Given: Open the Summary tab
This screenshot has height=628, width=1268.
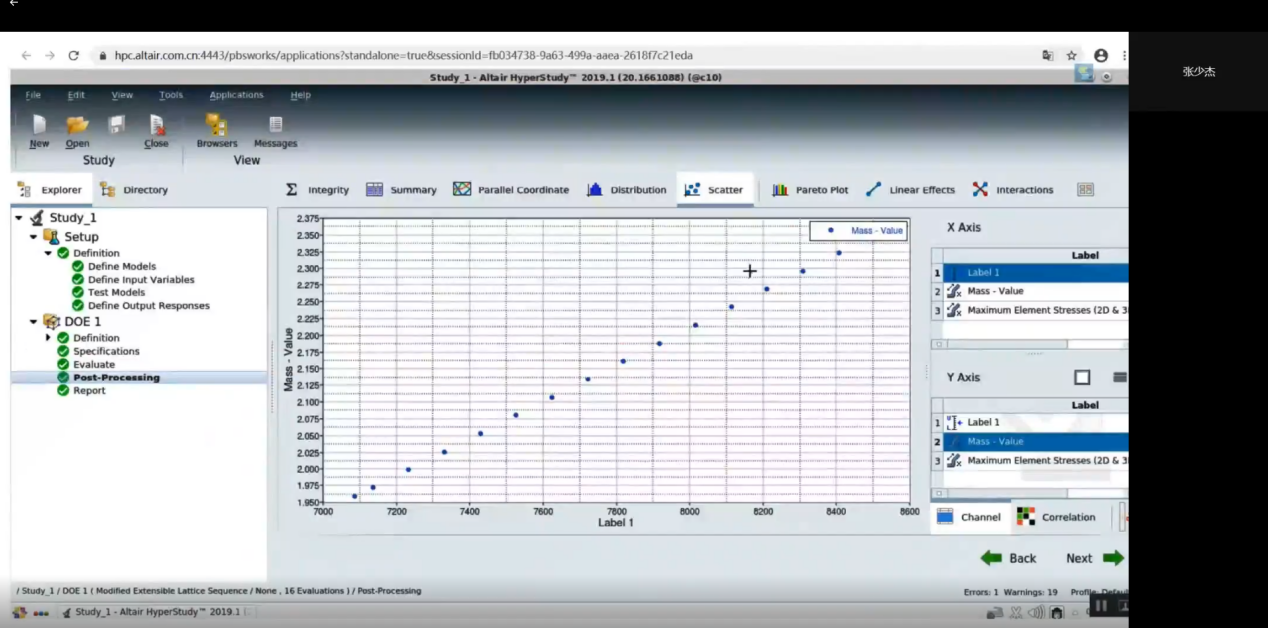Looking at the screenshot, I should coord(401,189).
